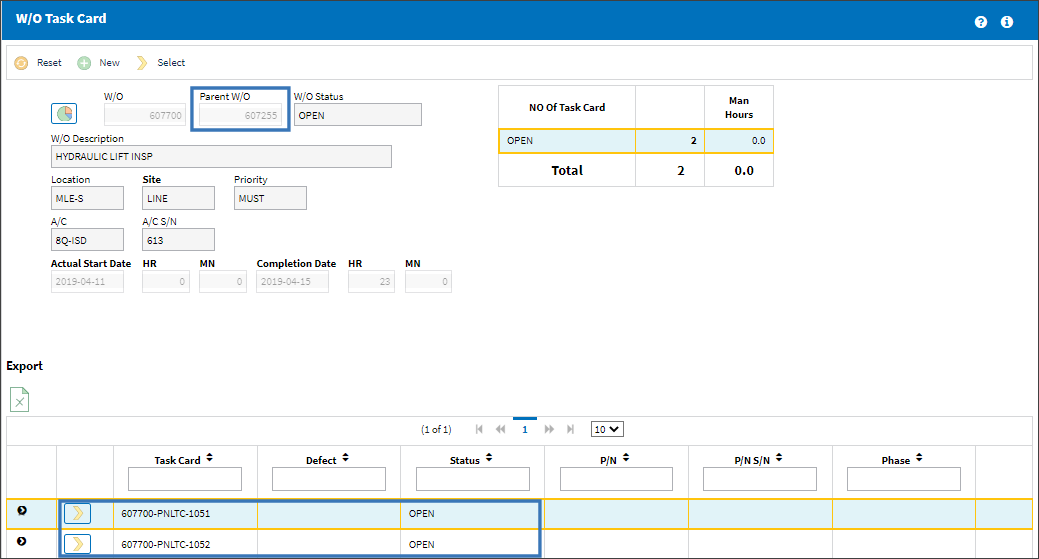This screenshot has width=1039, height=559.
Task: Click the Site field LINE
Action: click(x=178, y=198)
